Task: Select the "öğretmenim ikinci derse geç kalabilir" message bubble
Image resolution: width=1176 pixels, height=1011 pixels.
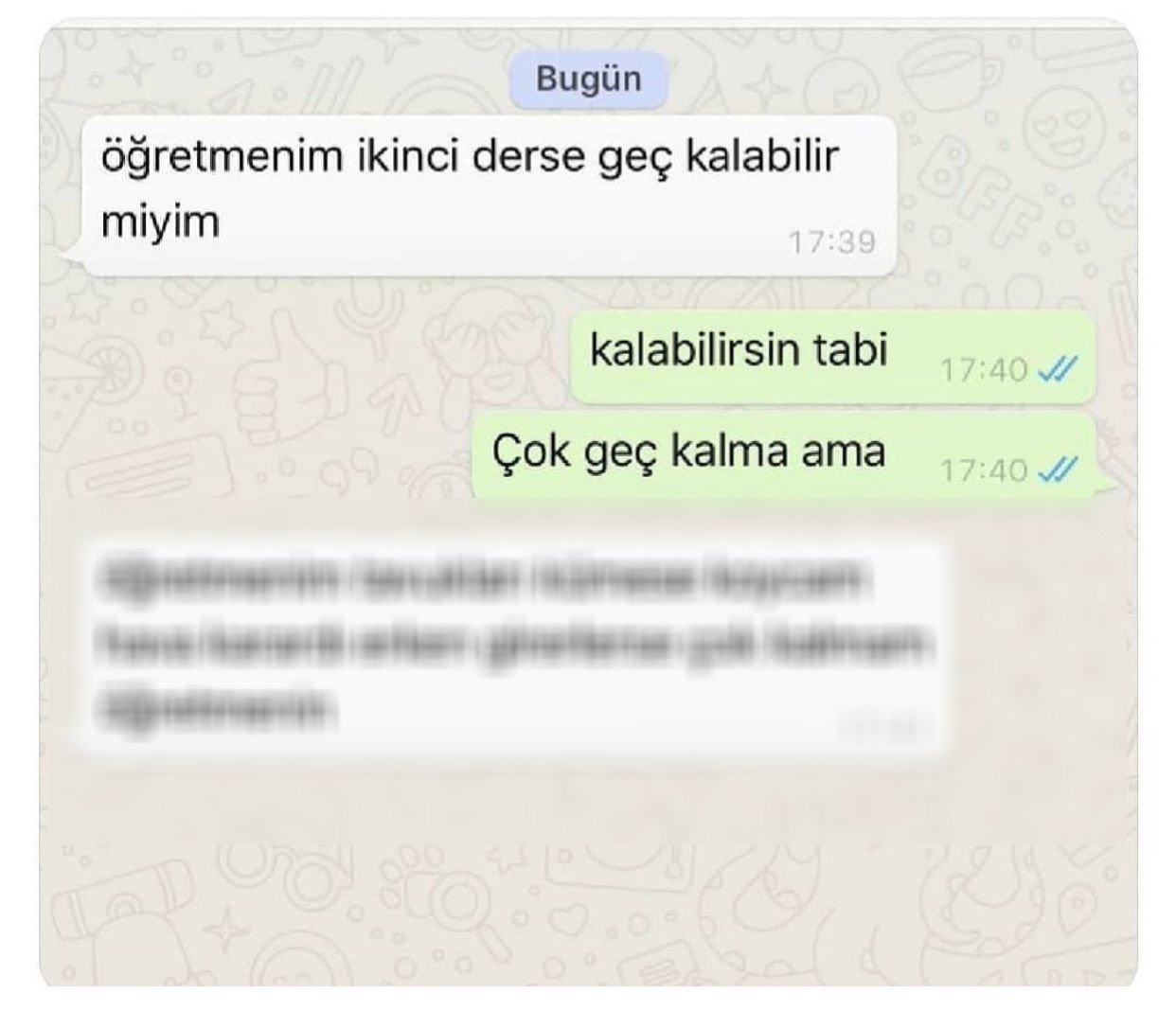Action: pyautogui.click(x=486, y=195)
